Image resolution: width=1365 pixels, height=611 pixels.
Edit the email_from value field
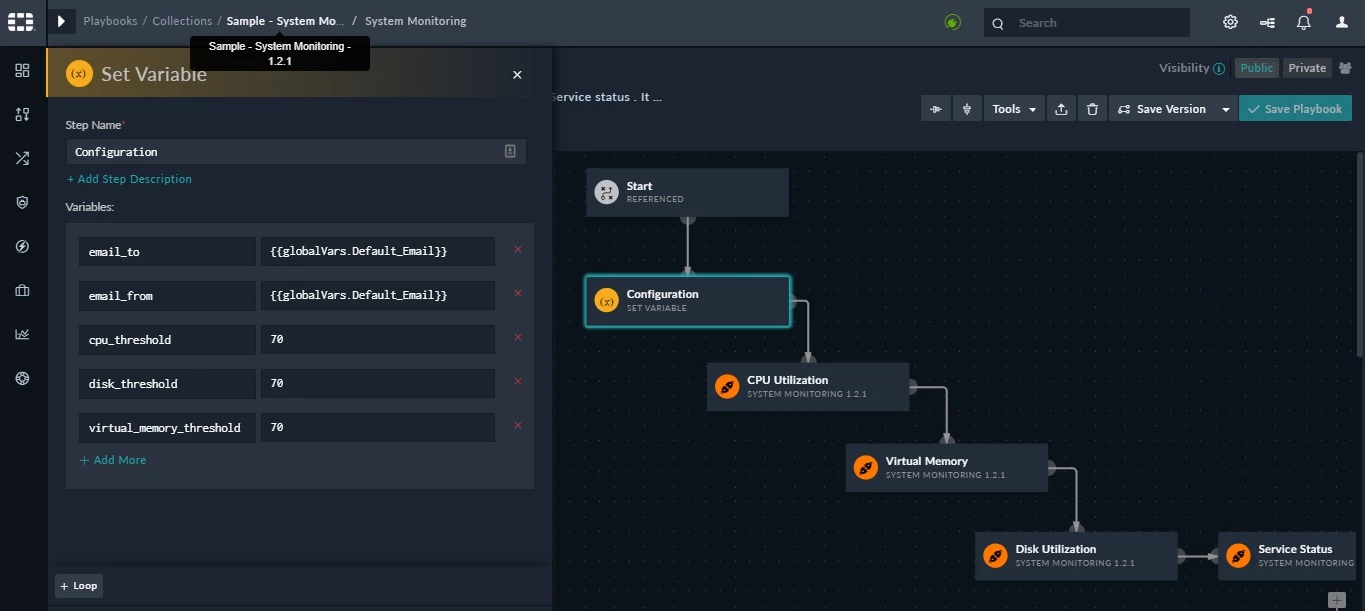[x=377, y=295]
